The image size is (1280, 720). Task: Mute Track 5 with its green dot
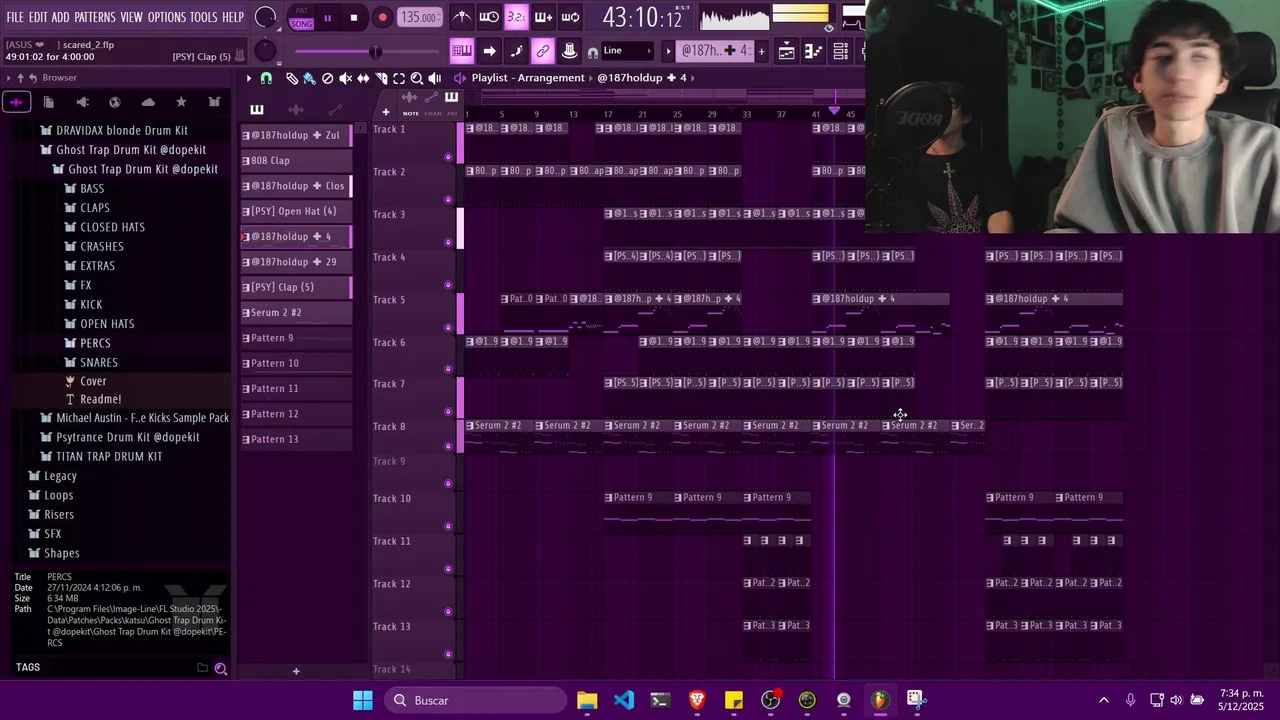coord(448,327)
